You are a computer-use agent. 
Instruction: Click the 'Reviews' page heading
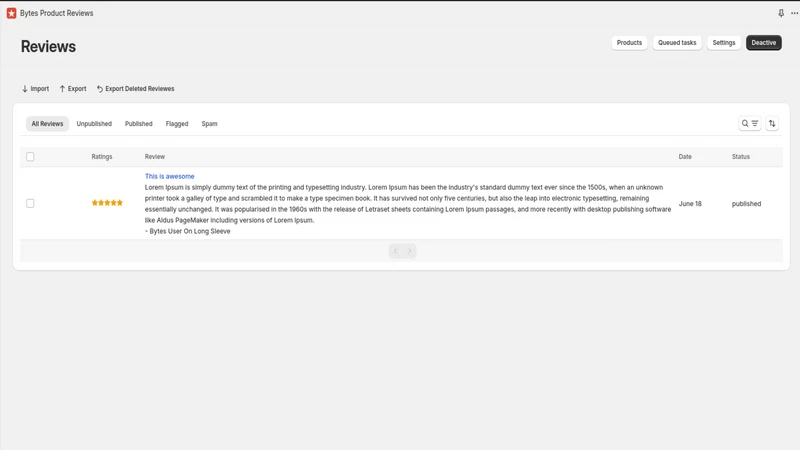click(48, 46)
